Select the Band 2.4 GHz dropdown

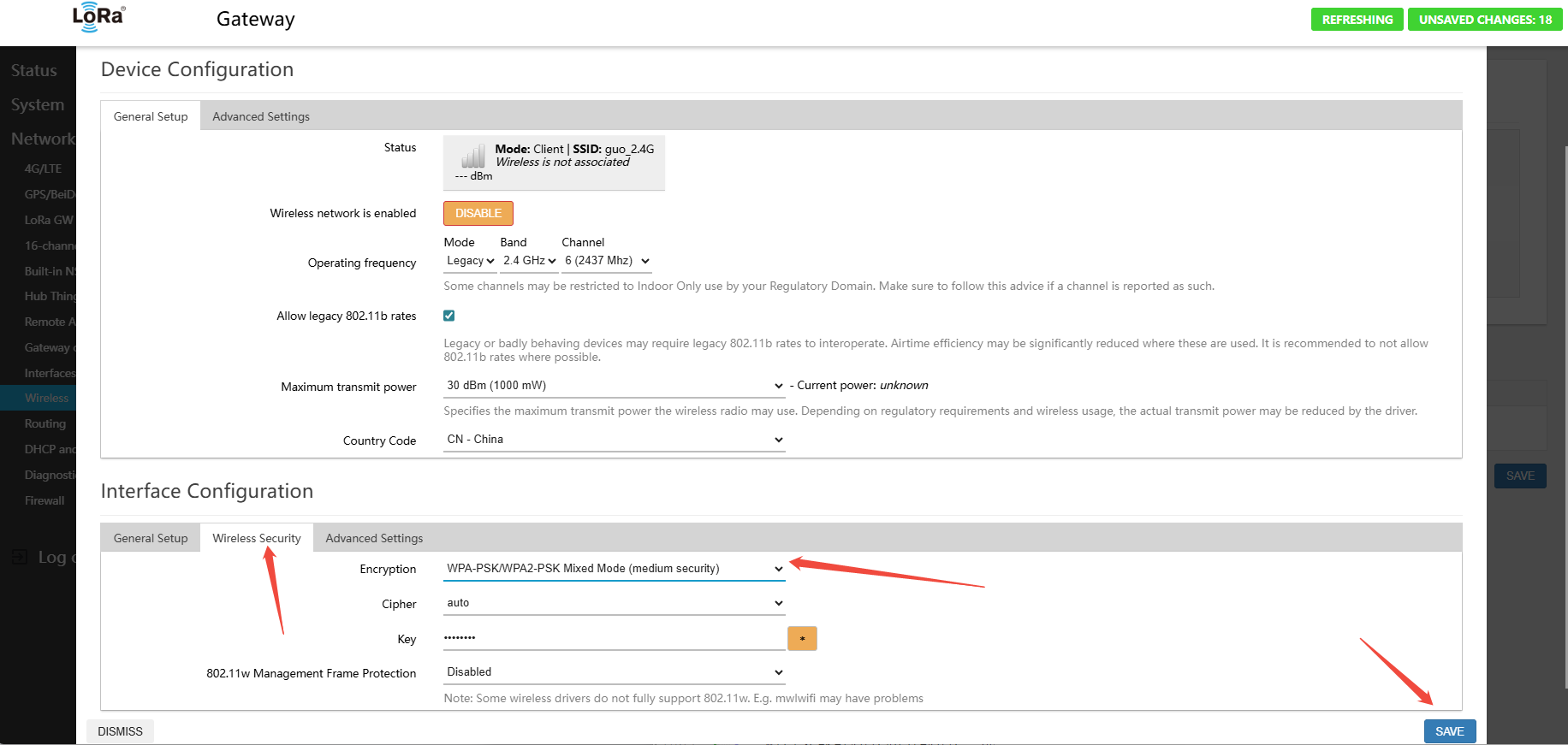529,261
